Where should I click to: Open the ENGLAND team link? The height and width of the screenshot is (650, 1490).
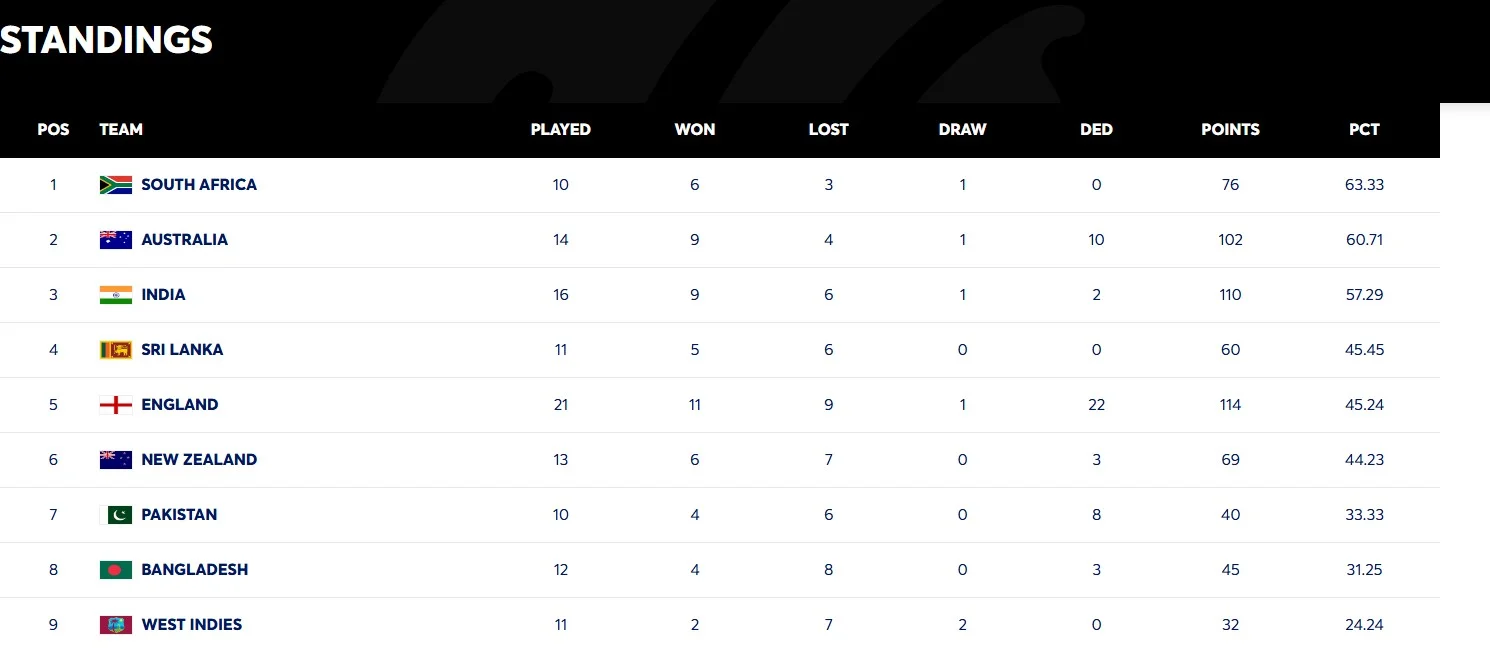point(180,405)
